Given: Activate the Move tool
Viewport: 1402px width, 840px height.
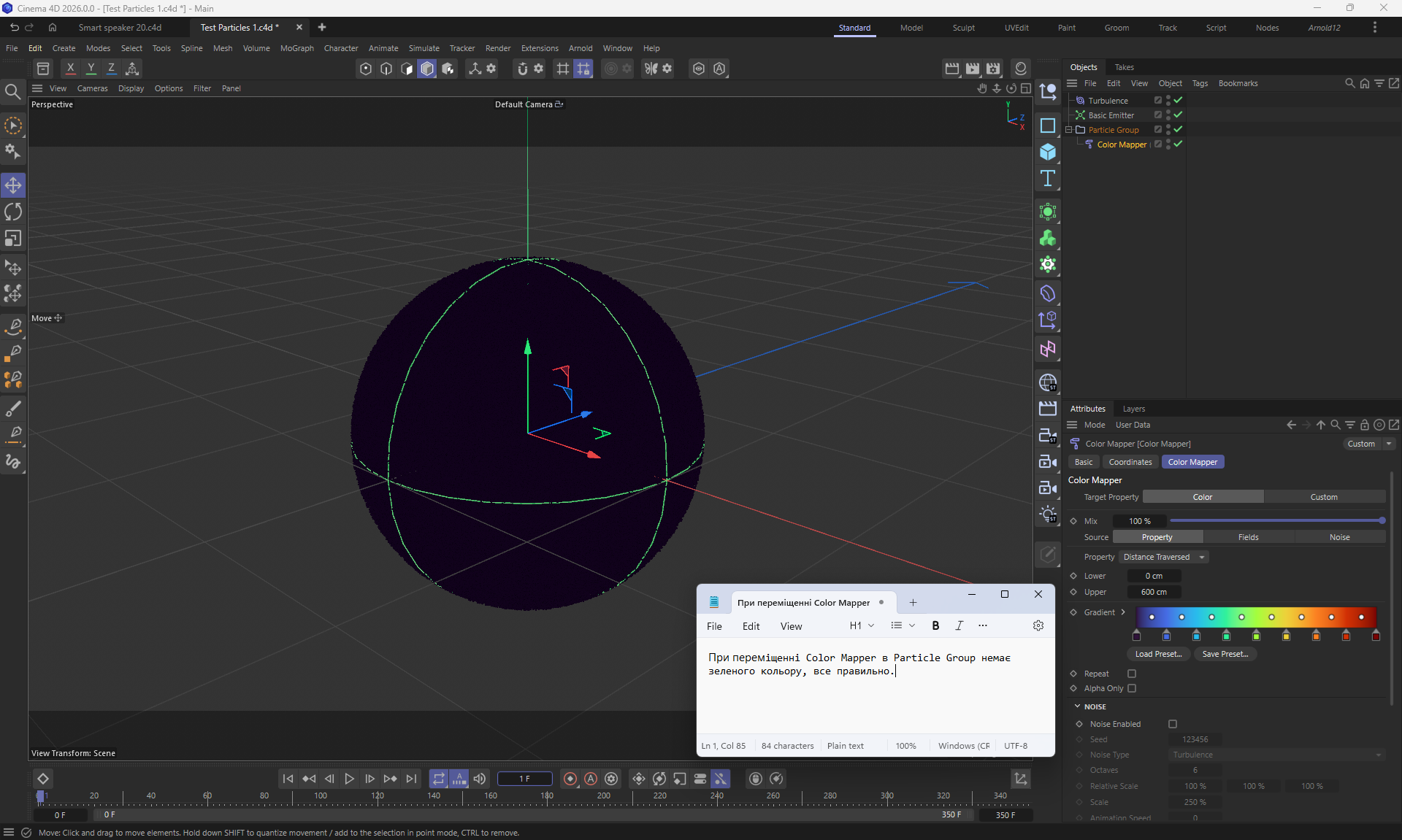Looking at the screenshot, I should pyautogui.click(x=13, y=185).
